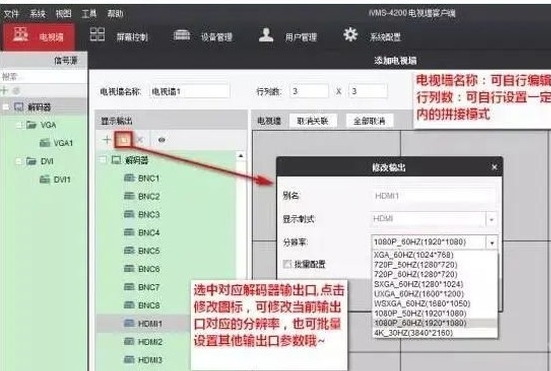Click the 全部取消 button

(369, 121)
